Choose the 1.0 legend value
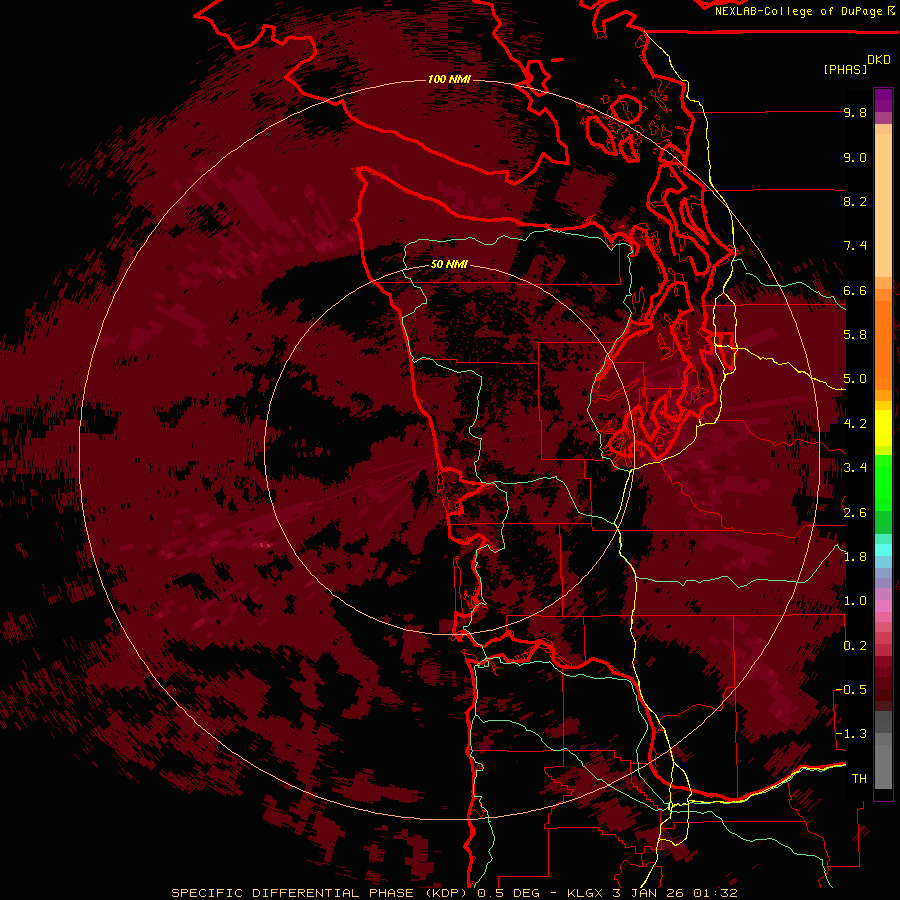This screenshot has width=900, height=900. 855,601
